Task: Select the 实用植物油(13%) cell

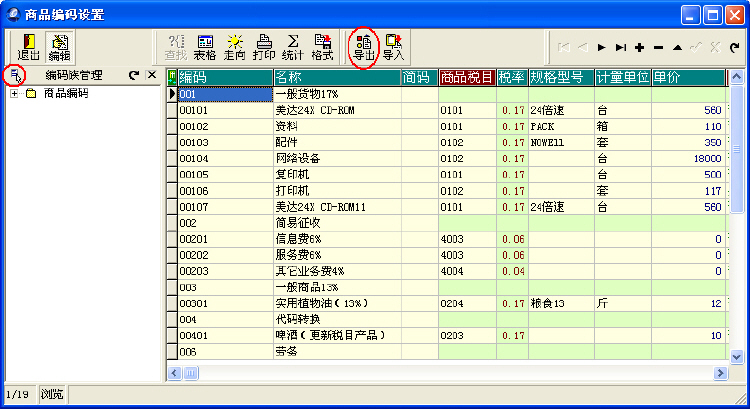Action: point(337,303)
